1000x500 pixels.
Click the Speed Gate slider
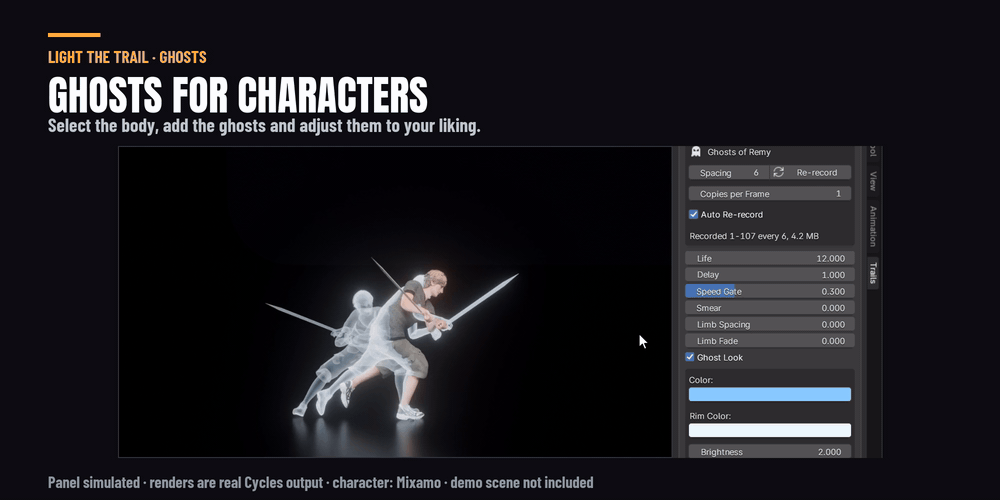(x=770, y=291)
